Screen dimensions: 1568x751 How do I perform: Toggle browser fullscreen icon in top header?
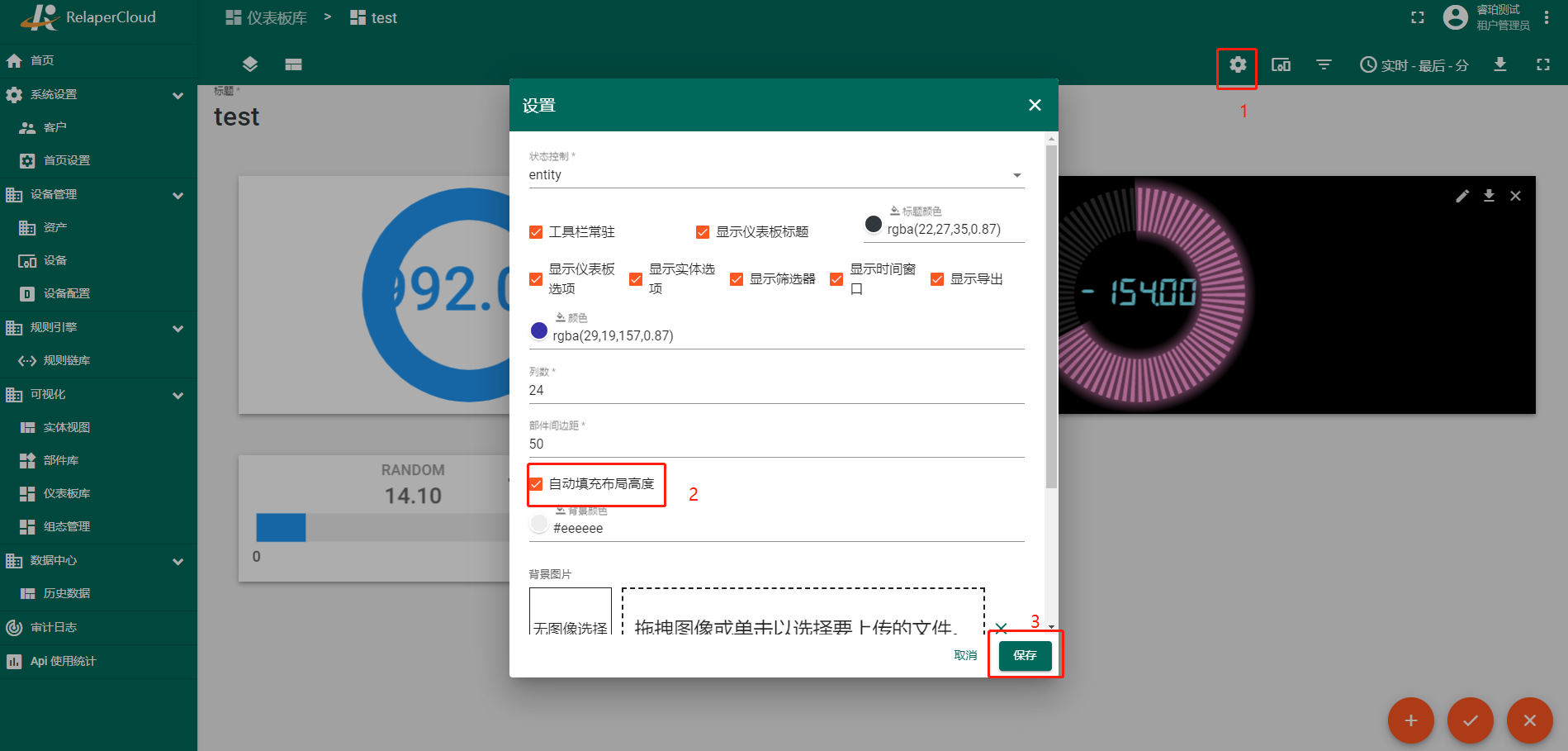(x=1418, y=17)
